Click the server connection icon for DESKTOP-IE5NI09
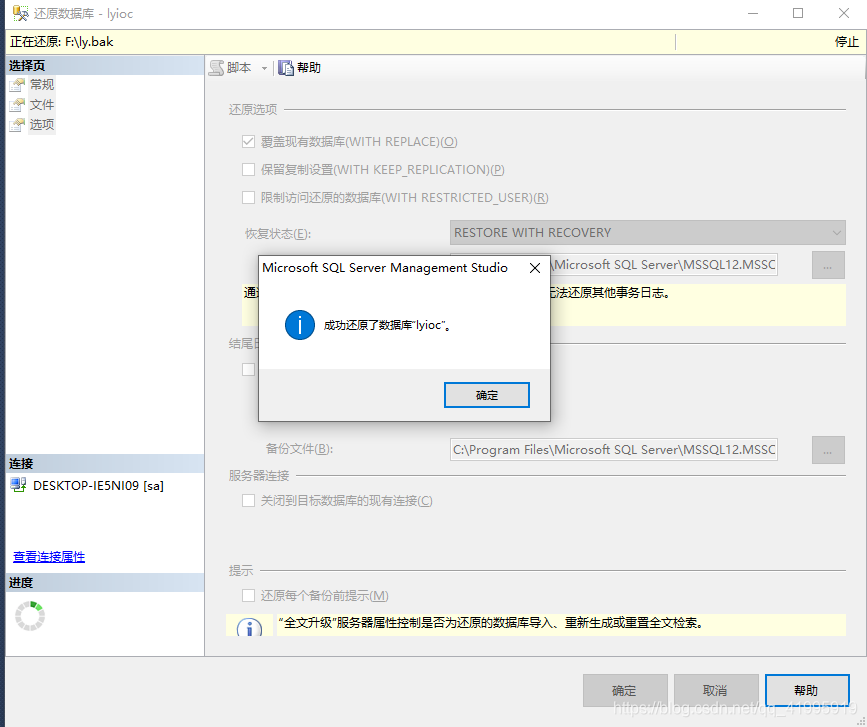867x727 pixels. pyautogui.click(x=17, y=486)
